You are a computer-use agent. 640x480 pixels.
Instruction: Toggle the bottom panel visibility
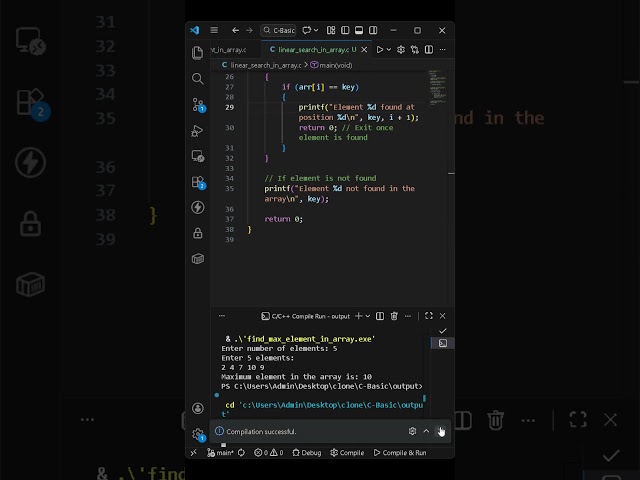[359, 30]
